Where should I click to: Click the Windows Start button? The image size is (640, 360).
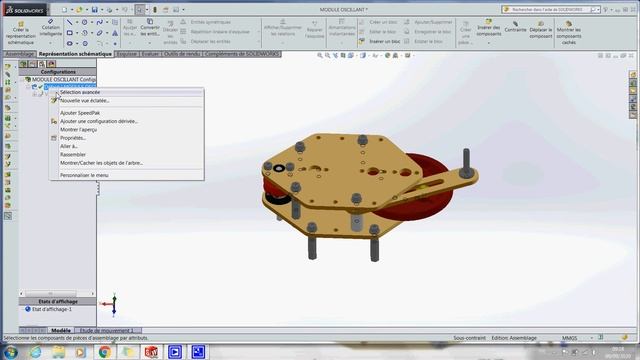tap(10, 351)
